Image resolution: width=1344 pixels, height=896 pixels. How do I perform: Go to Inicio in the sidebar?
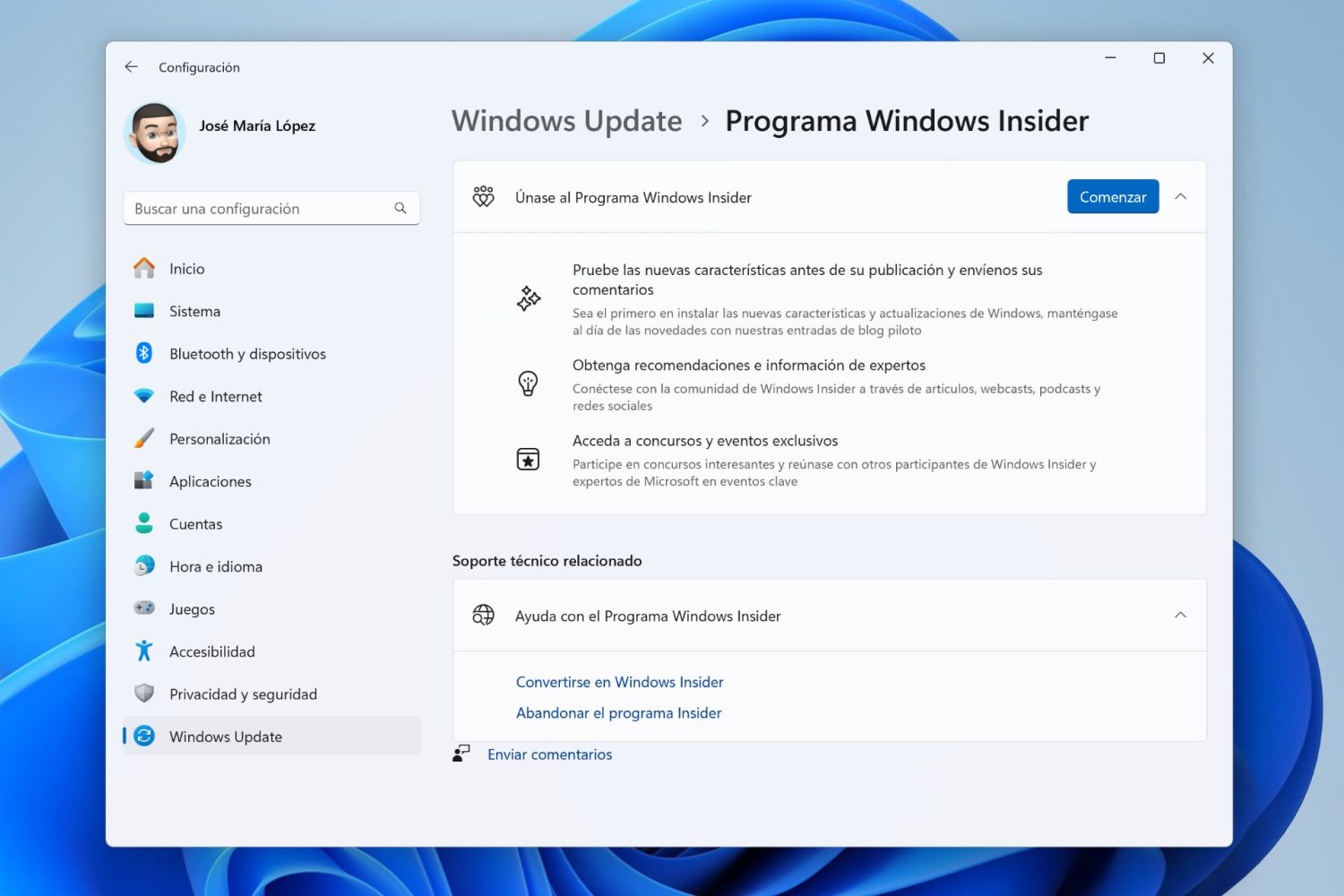pyautogui.click(x=271, y=268)
